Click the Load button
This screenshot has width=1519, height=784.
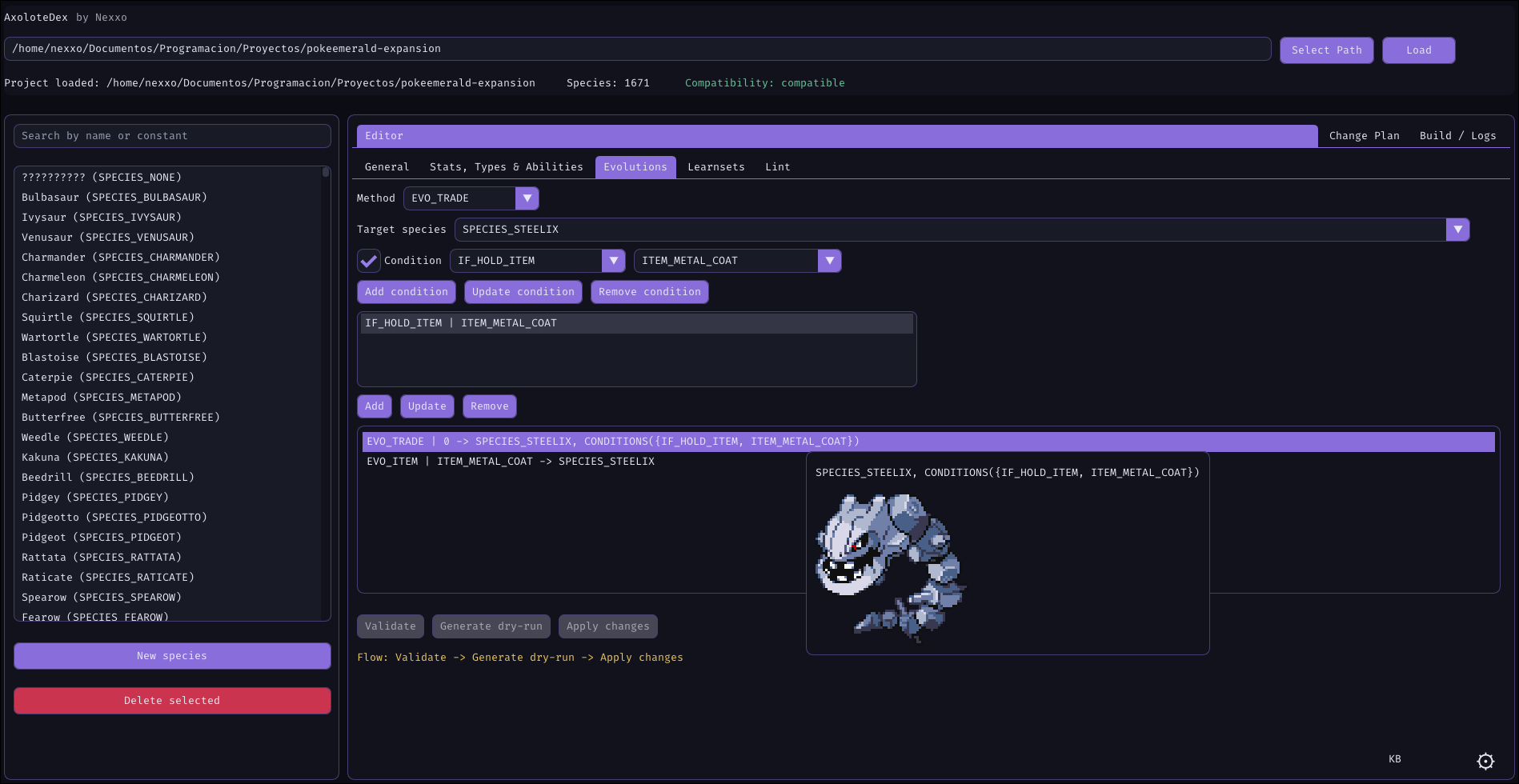(x=1419, y=50)
